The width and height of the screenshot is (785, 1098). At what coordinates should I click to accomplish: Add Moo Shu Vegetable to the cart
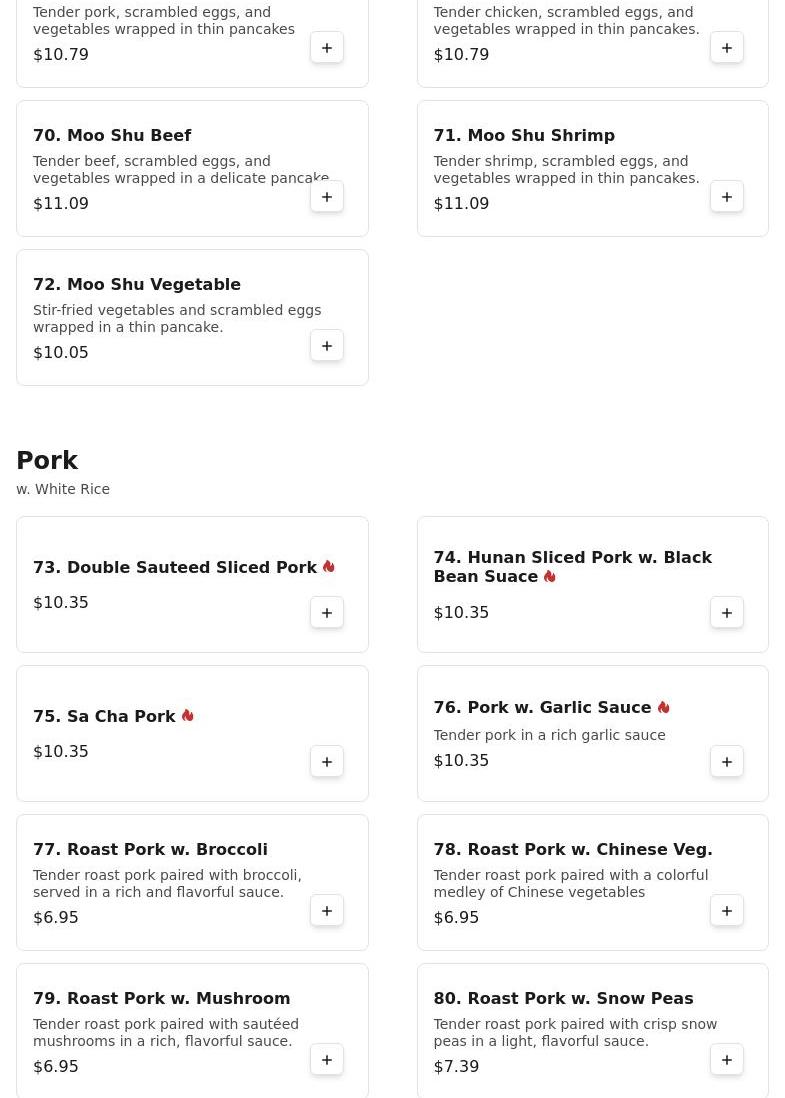(327, 346)
